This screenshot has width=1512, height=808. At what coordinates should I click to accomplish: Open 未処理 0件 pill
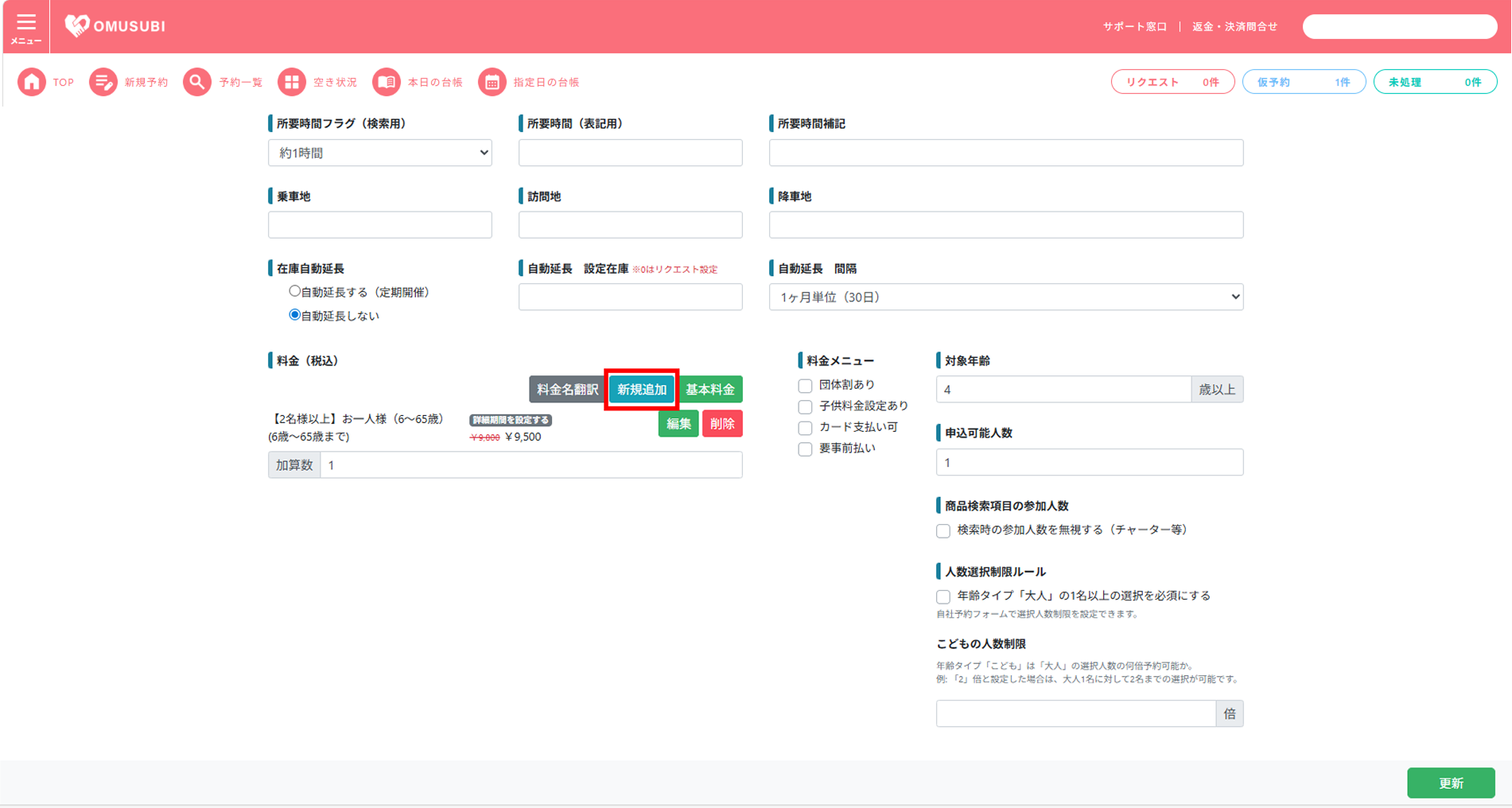click(1435, 82)
